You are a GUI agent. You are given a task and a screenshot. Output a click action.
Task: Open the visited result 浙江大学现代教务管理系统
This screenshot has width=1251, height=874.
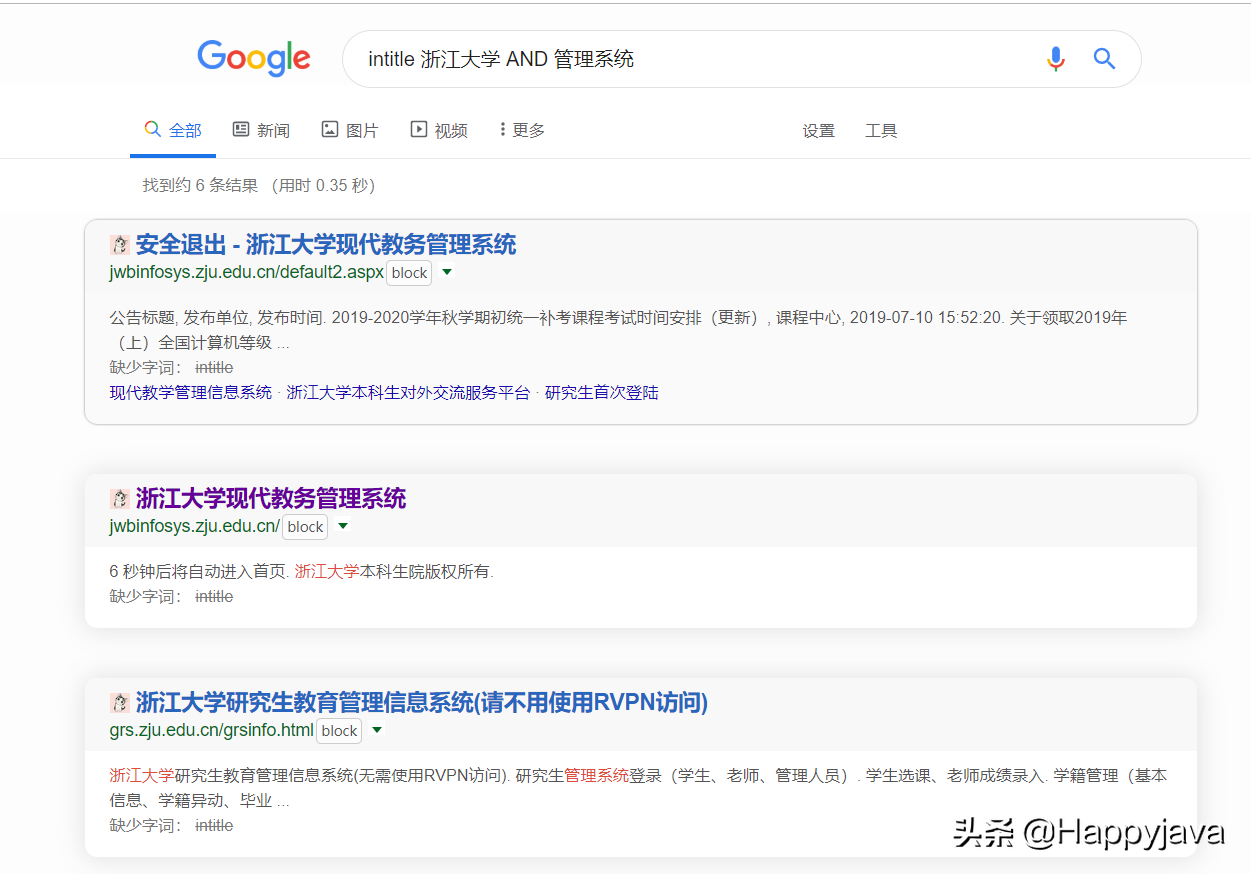click(x=271, y=499)
